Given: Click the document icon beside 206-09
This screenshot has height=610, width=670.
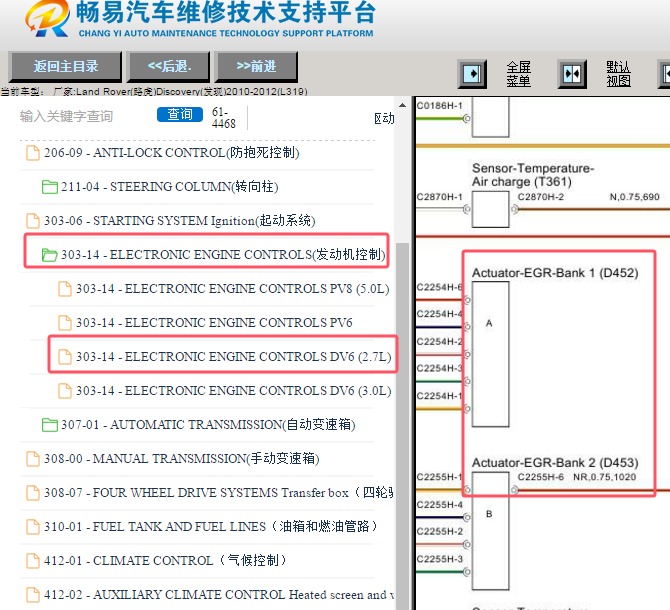Looking at the screenshot, I should pos(33,153).
